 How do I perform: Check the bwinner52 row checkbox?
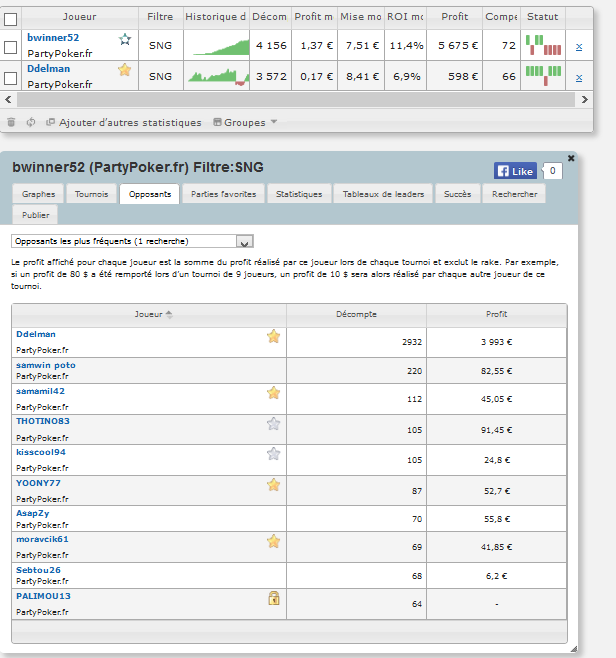pyautogui.click(x=10, y=47)
